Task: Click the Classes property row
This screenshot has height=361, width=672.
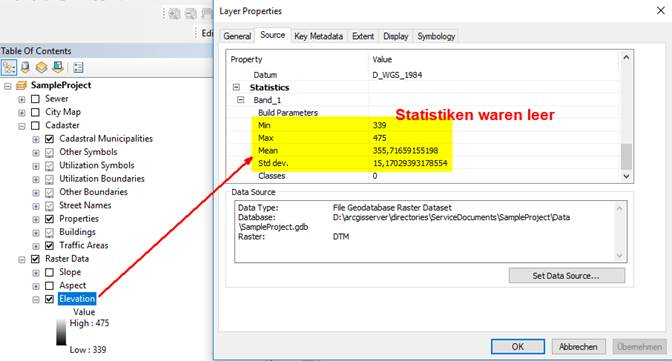Action: click(423, 176)
